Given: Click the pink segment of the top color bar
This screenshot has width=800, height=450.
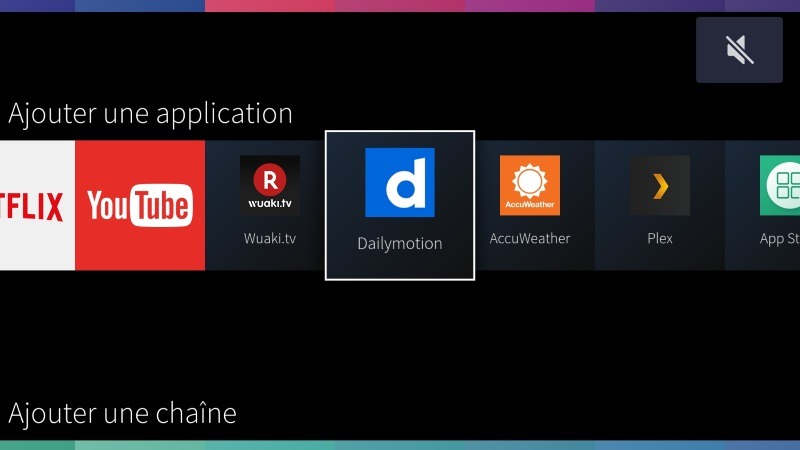Looking at the screenshot, I should (x=270, y=5).
